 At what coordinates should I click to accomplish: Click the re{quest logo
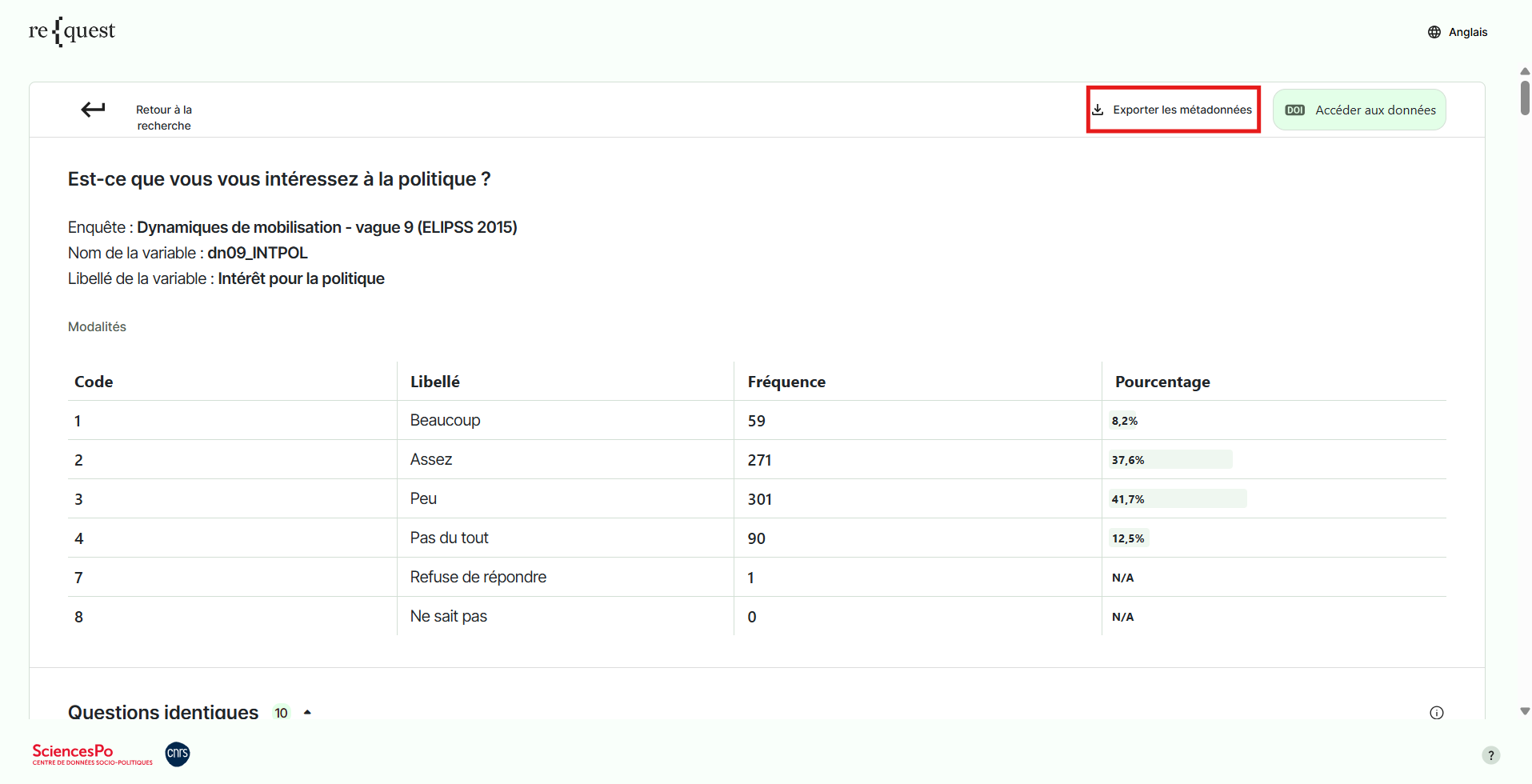click(x=72, y=31)
